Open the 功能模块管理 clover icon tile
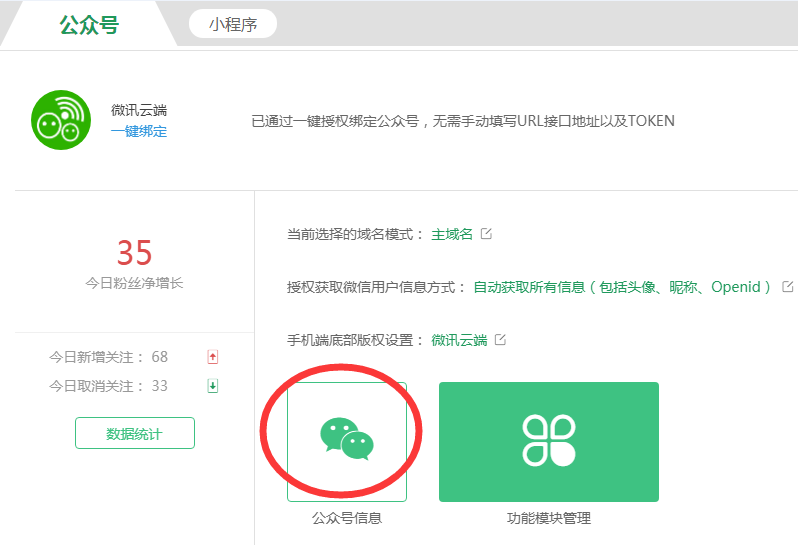The width and height of the screenshot is (798, 545). [x=548, y=441]
